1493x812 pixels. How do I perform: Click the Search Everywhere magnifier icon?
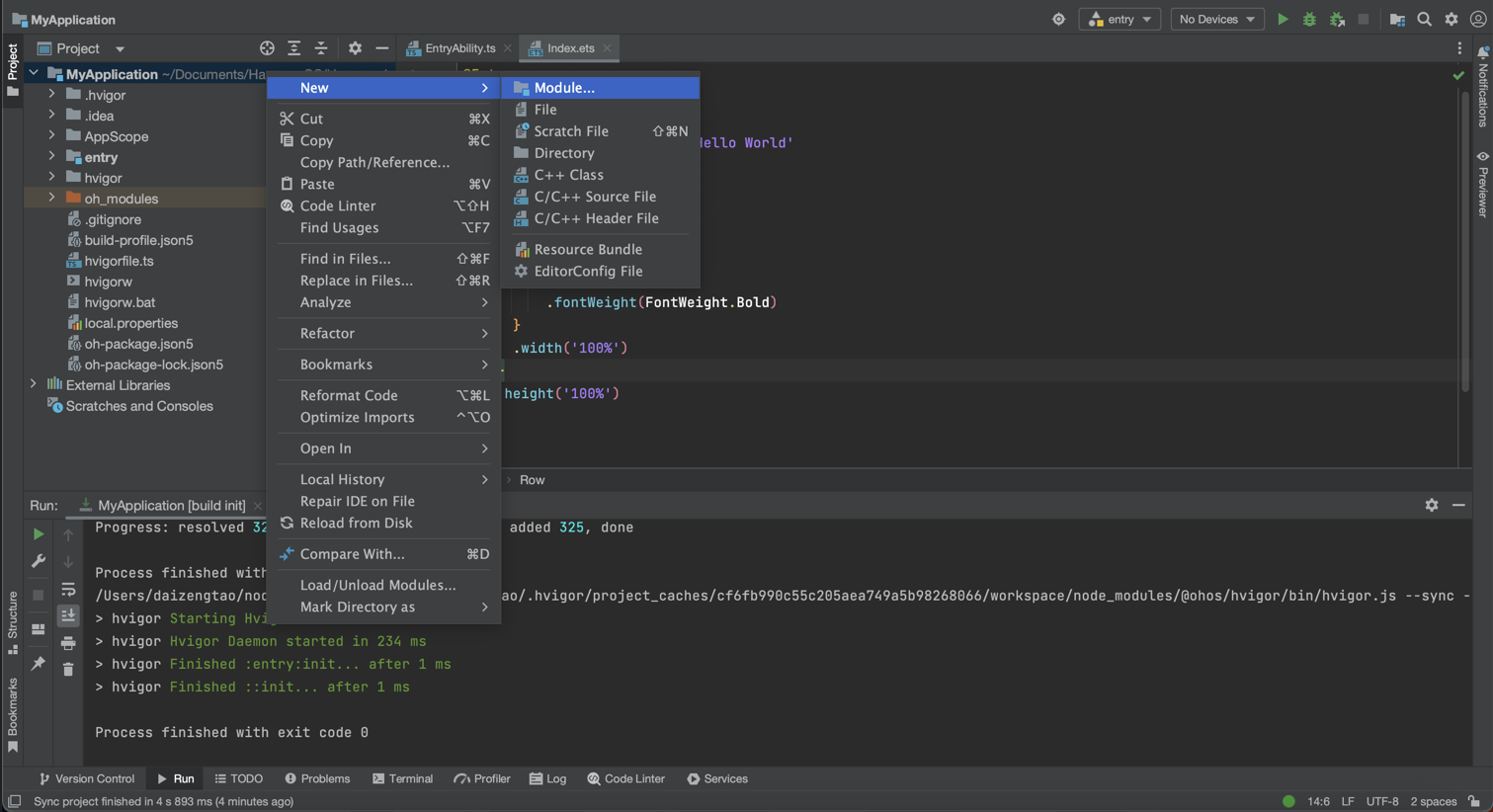pyautogui.click(x=1424, y=19)
